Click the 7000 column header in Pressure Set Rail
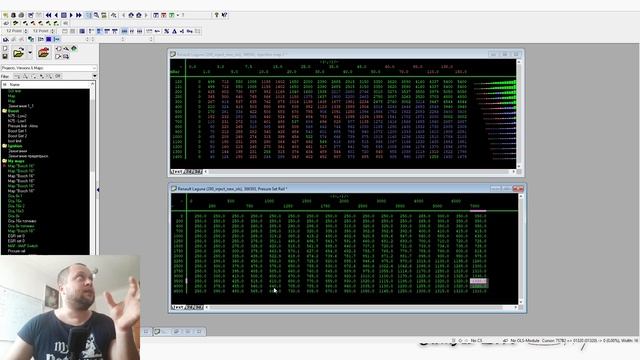This screenshot has width=640, height=360. pos(474,206)
